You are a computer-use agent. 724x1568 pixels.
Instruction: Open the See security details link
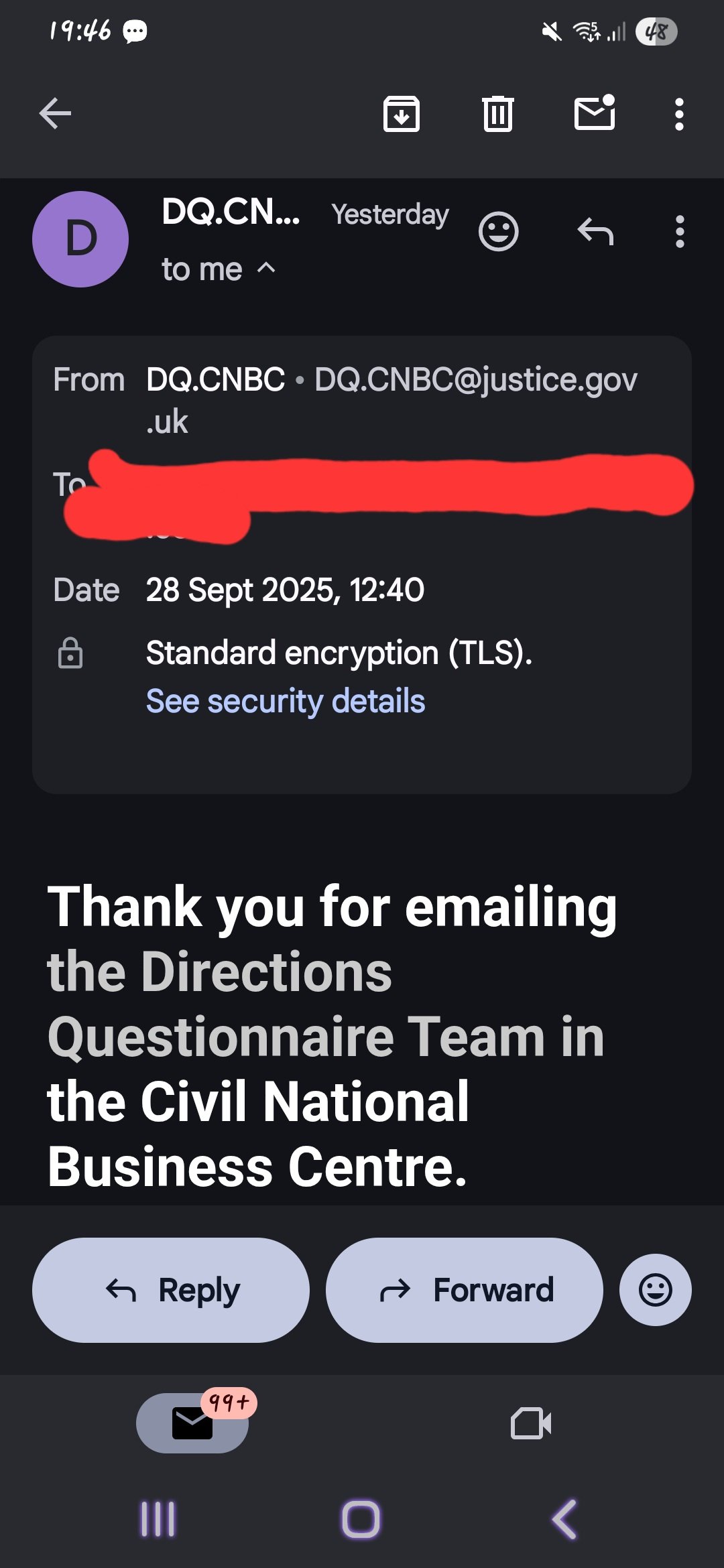286,701
